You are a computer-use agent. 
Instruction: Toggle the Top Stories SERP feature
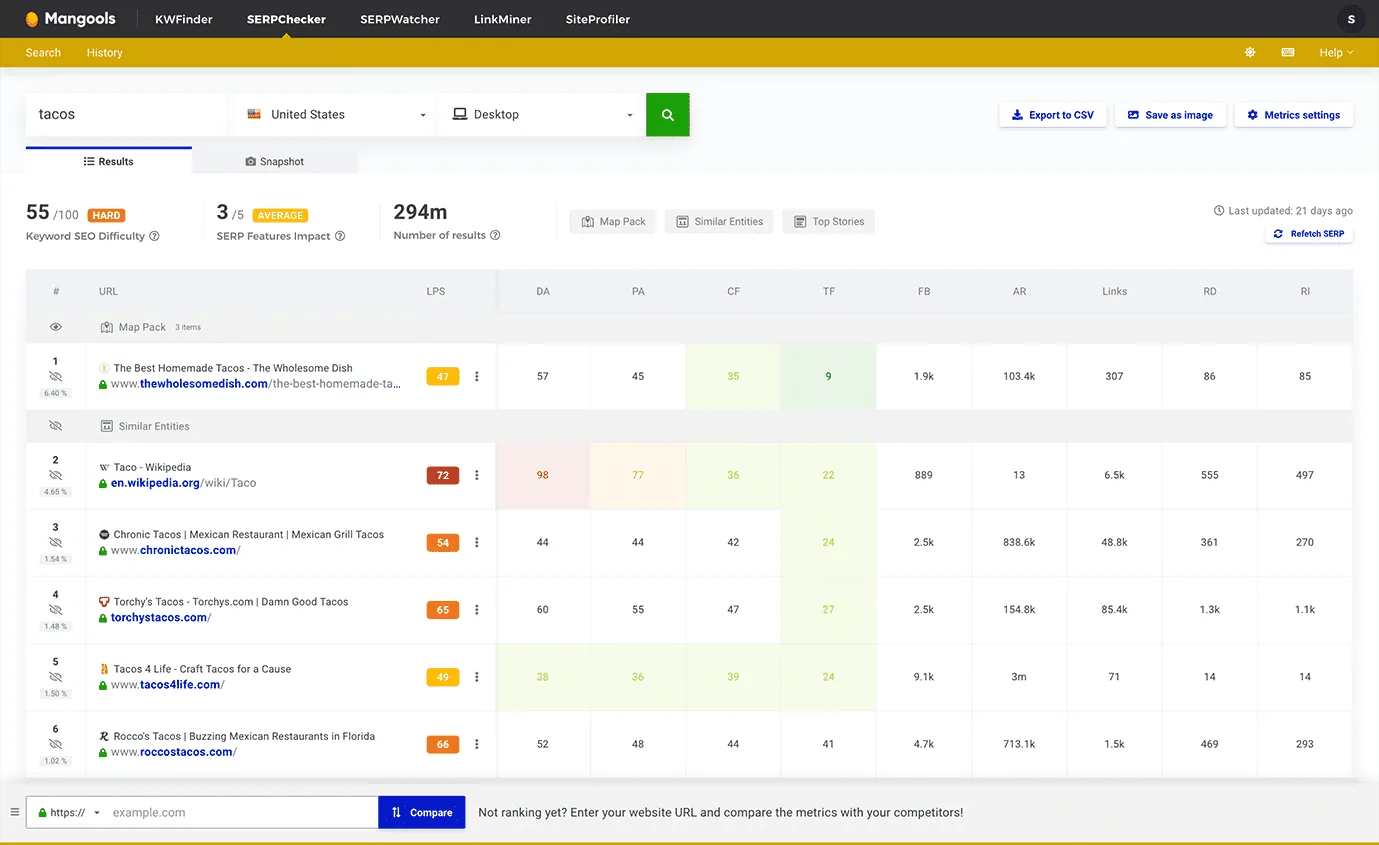(828, 222)
